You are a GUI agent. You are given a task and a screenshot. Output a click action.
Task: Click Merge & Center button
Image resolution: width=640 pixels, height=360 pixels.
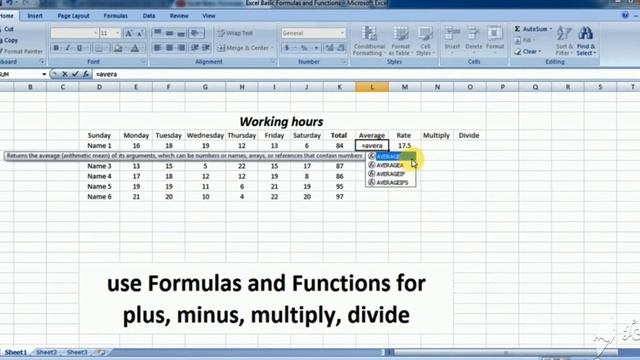click(x=244, y=48)
